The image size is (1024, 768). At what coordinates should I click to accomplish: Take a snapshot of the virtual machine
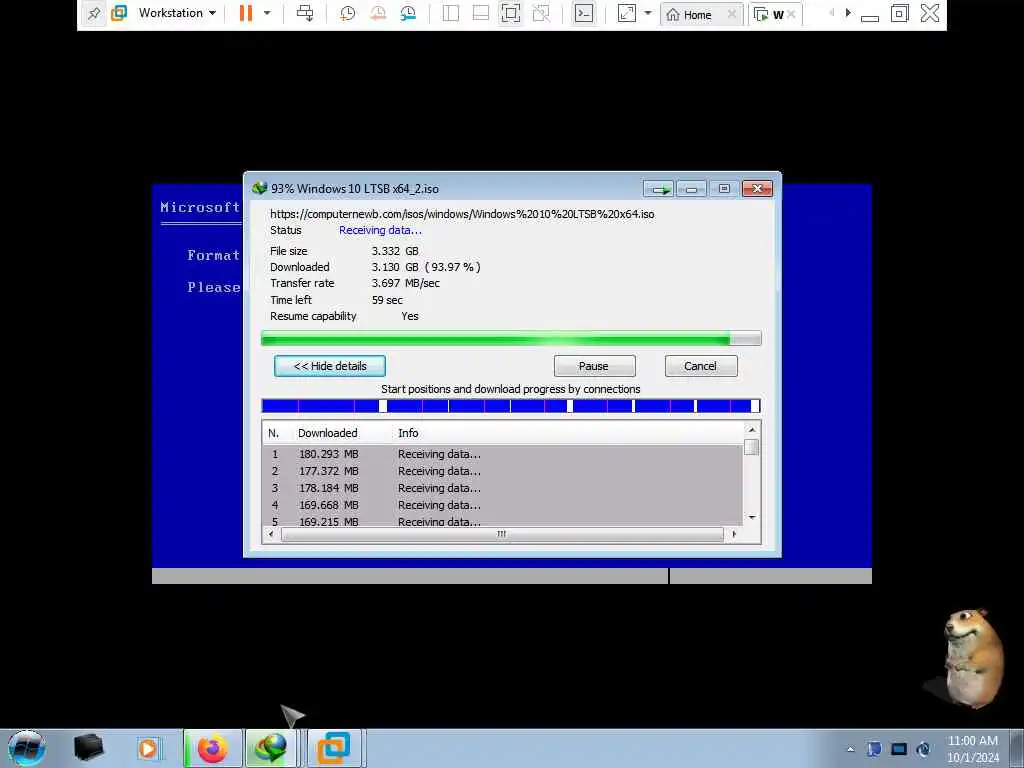pos(347,13)
